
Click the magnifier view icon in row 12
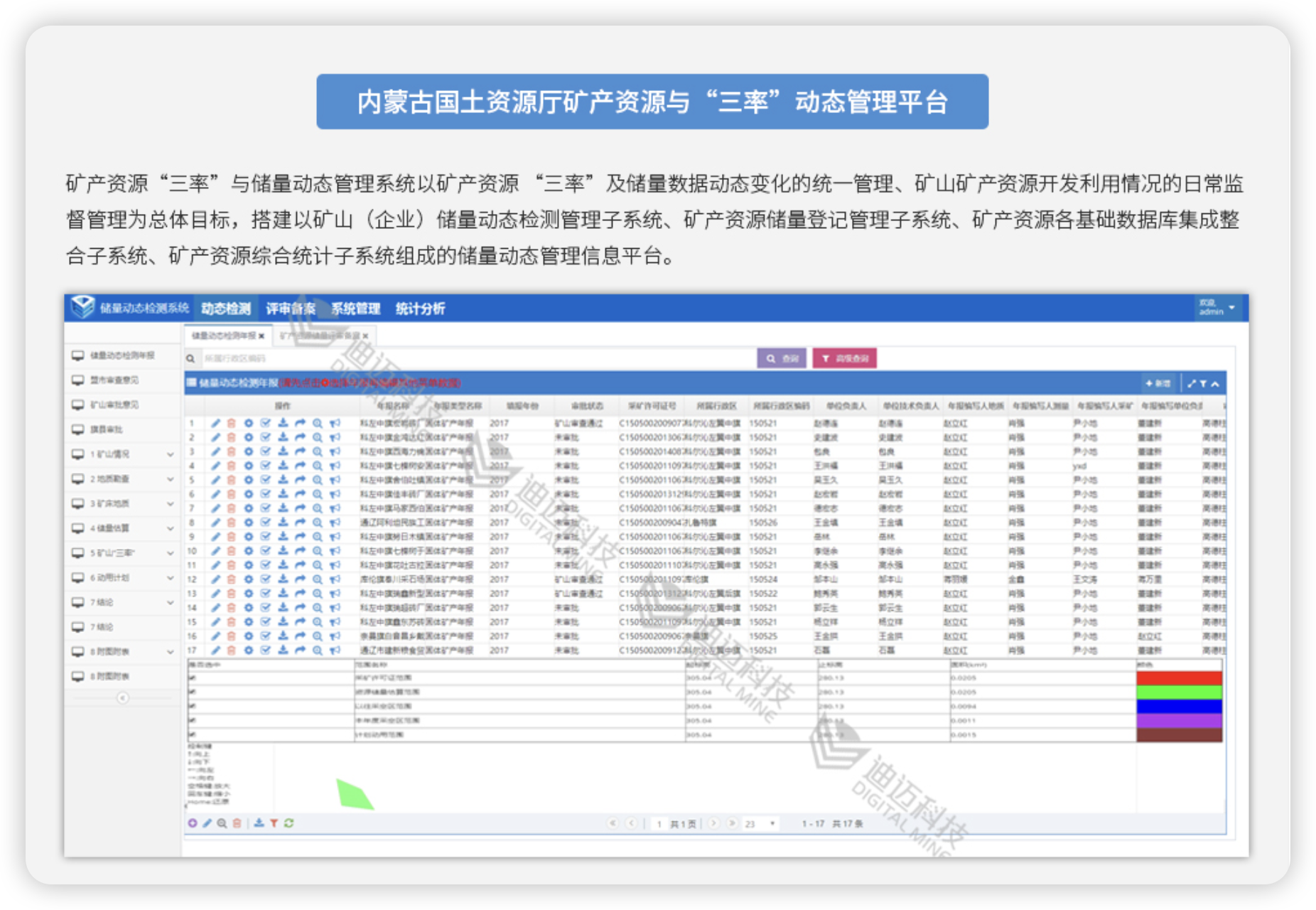[x=317, y=579]
